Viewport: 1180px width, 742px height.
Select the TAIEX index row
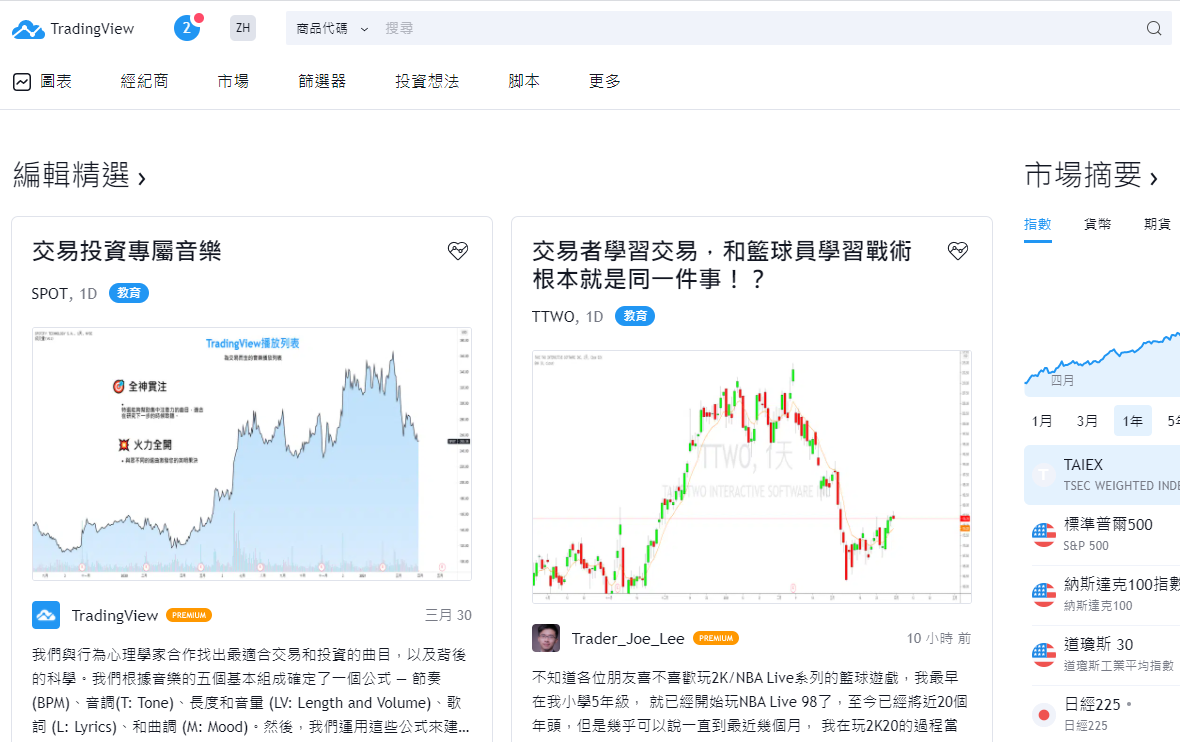1102,475
